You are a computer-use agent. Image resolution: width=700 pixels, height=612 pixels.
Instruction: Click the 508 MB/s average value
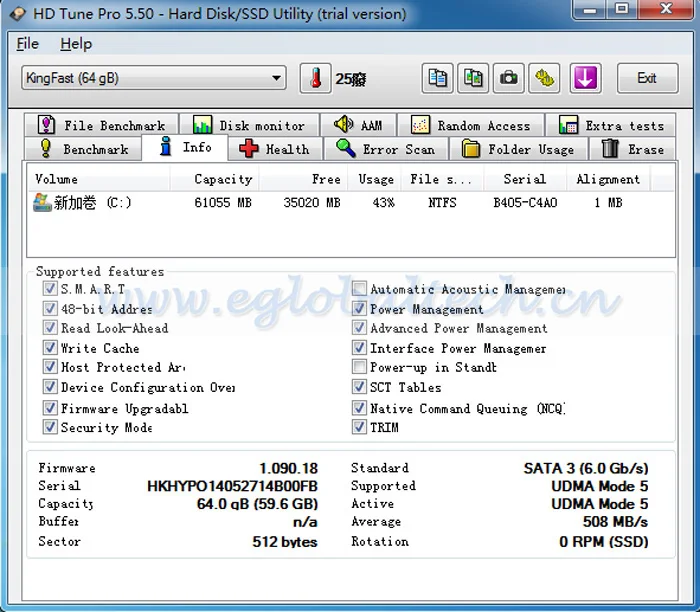click(x=615, y=521)
